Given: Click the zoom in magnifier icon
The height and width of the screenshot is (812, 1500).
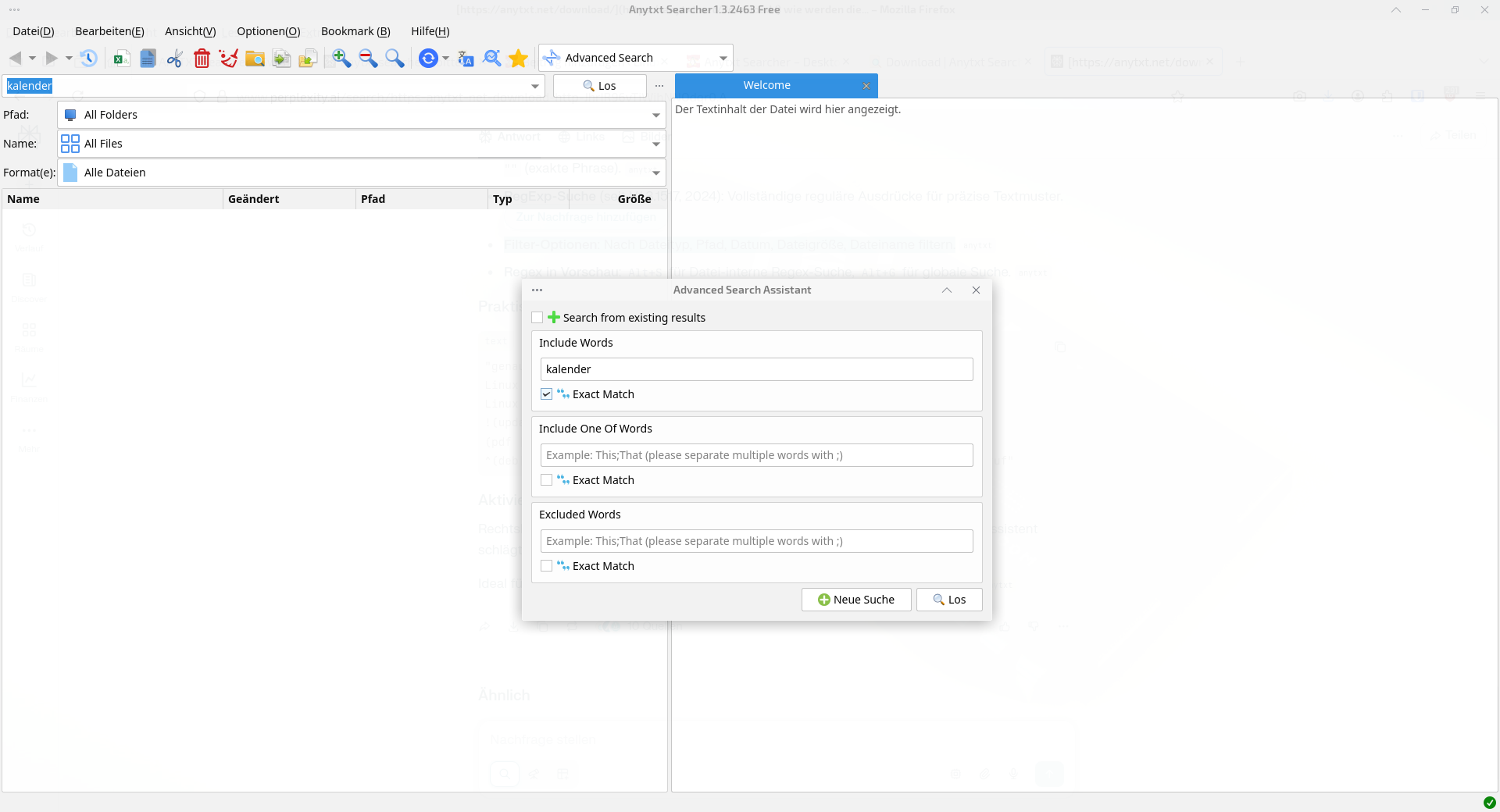Looking at the screenshot, I should pos(341,58).
